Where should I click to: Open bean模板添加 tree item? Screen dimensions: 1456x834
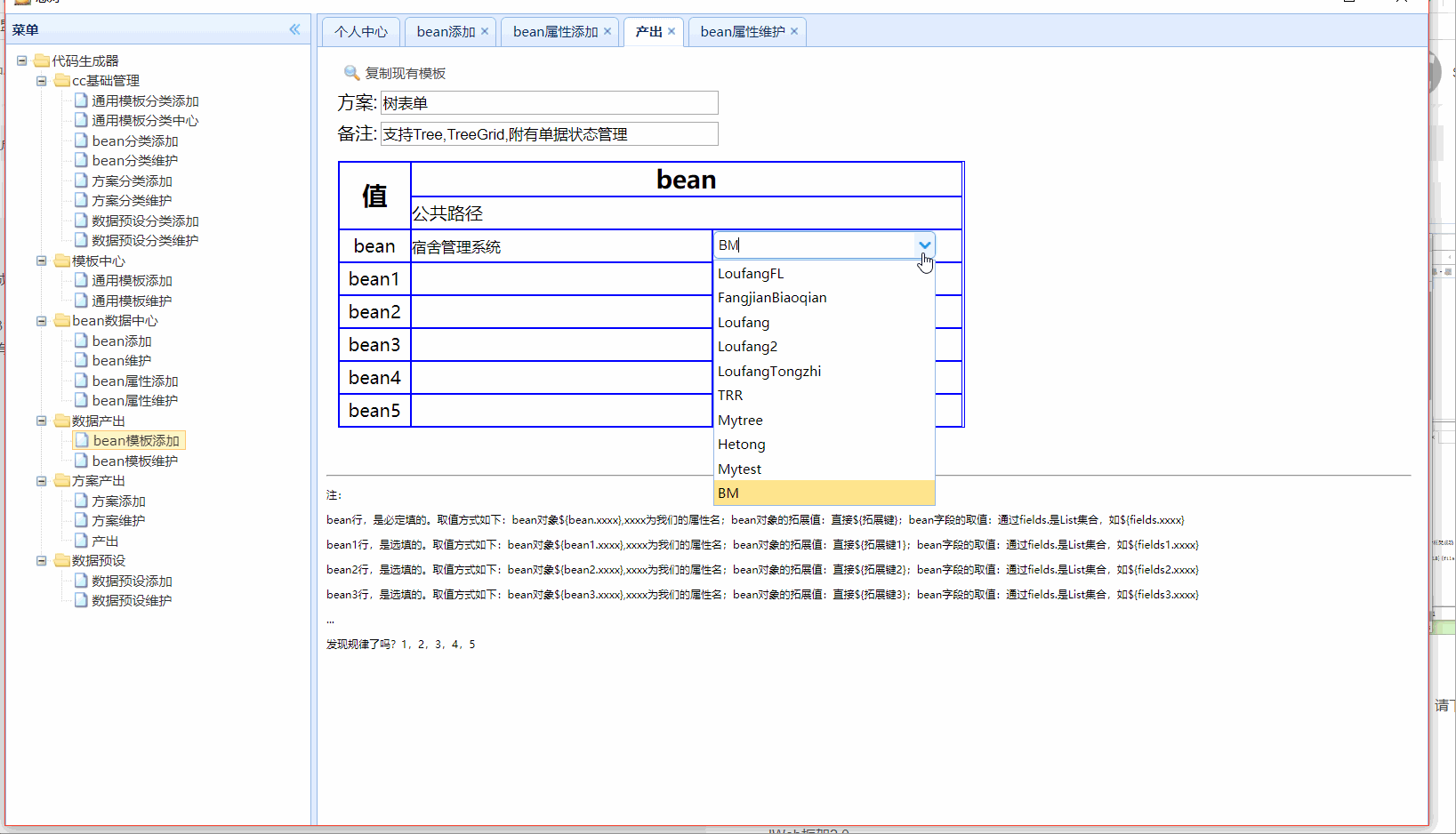point(136,441)
